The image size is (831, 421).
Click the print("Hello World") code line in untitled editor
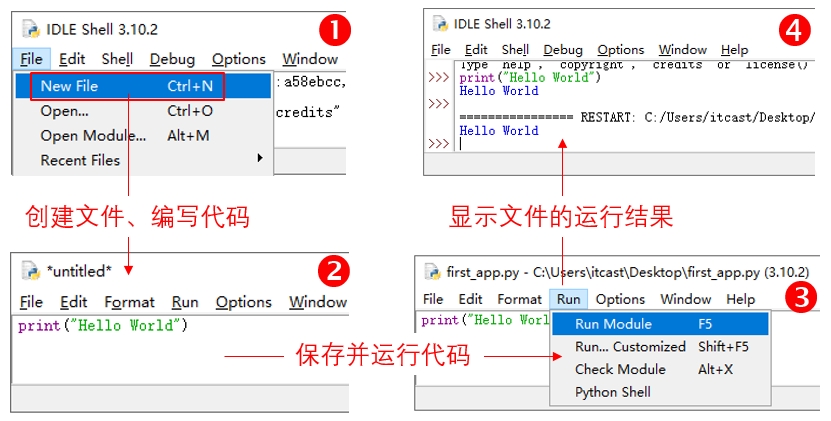click(x=103, y=324)
